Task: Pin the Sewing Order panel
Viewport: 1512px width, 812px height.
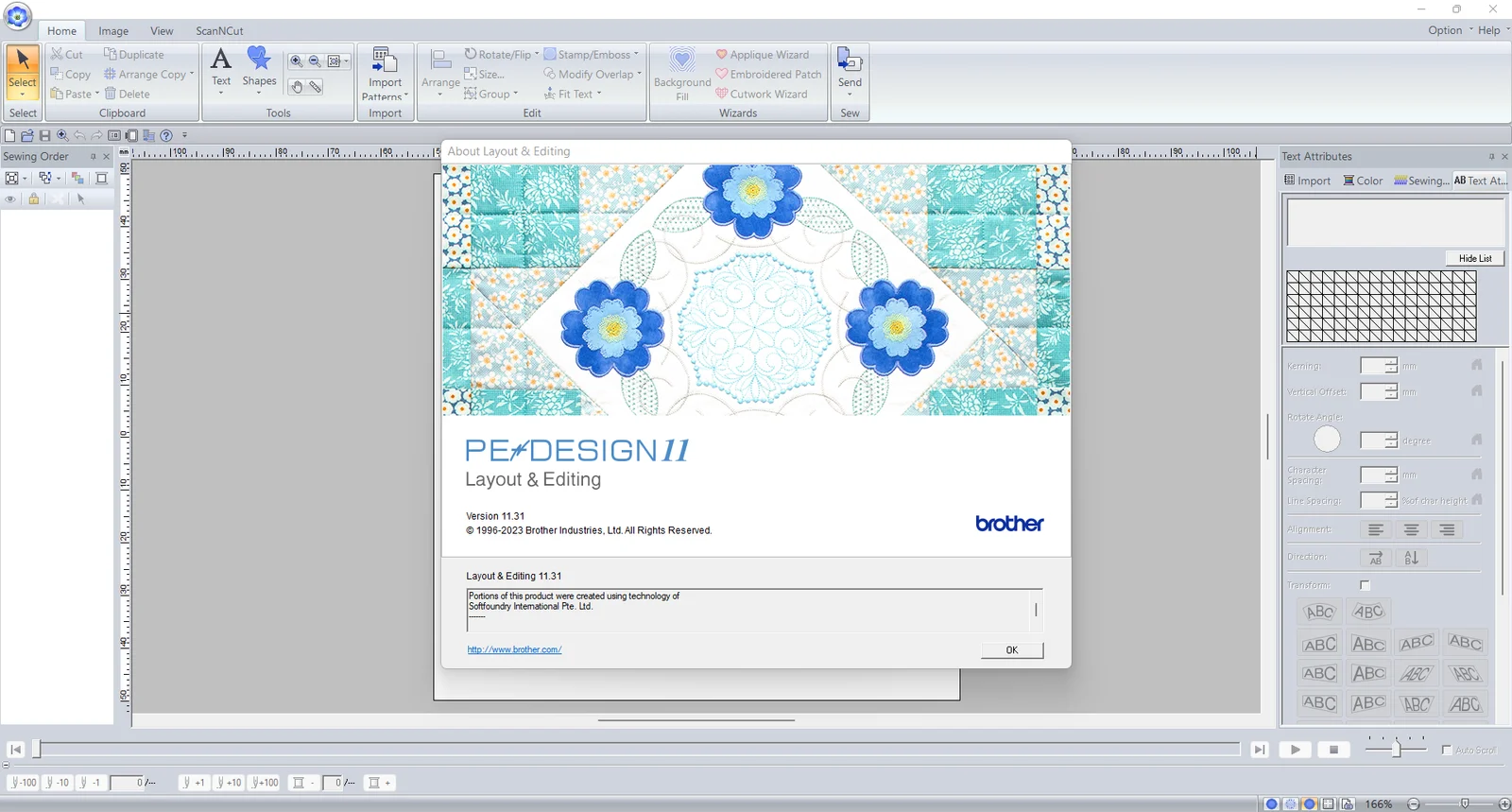Action: (x=93, y=157)
